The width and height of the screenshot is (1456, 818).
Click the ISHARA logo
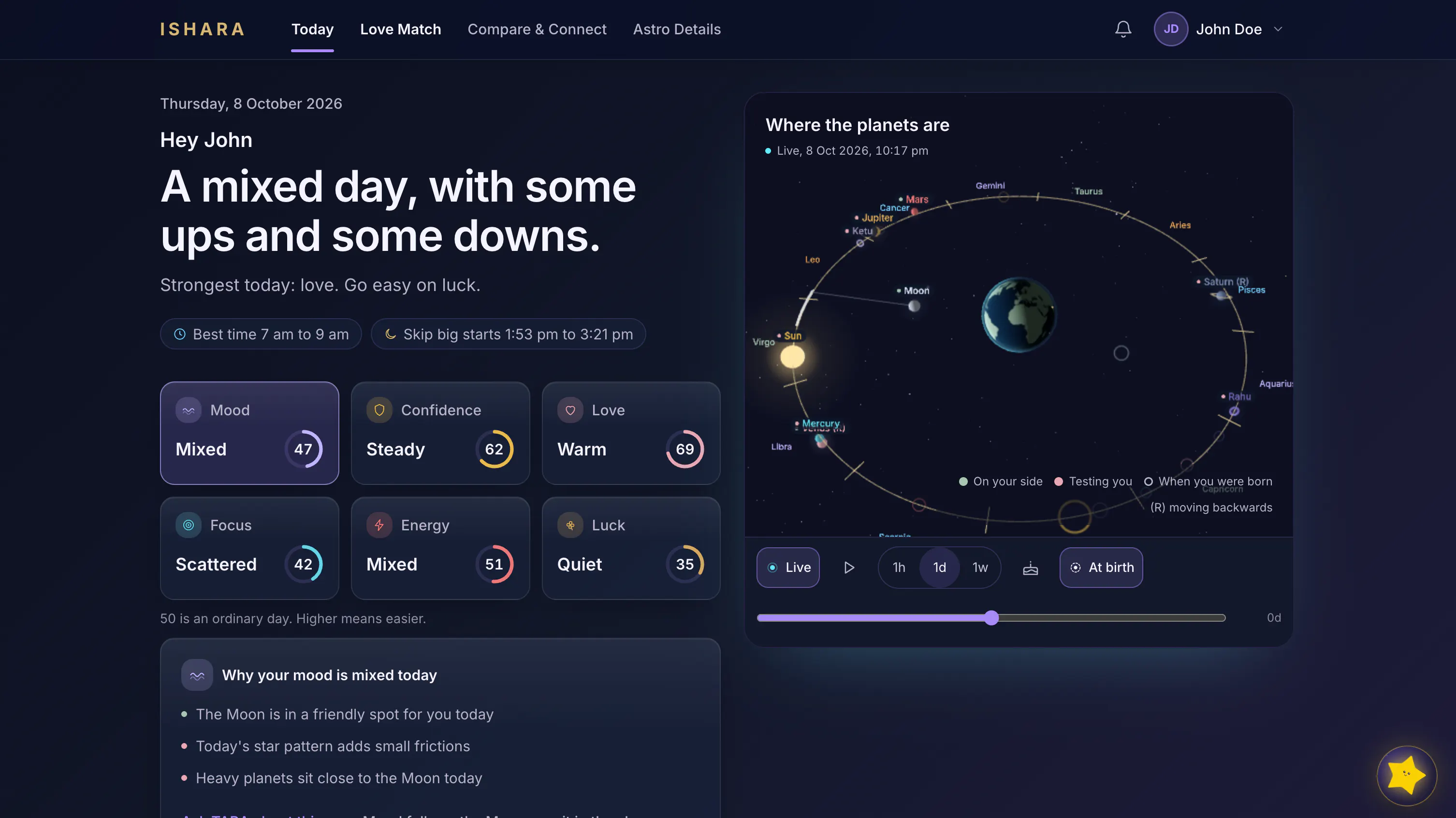(203, 29)
